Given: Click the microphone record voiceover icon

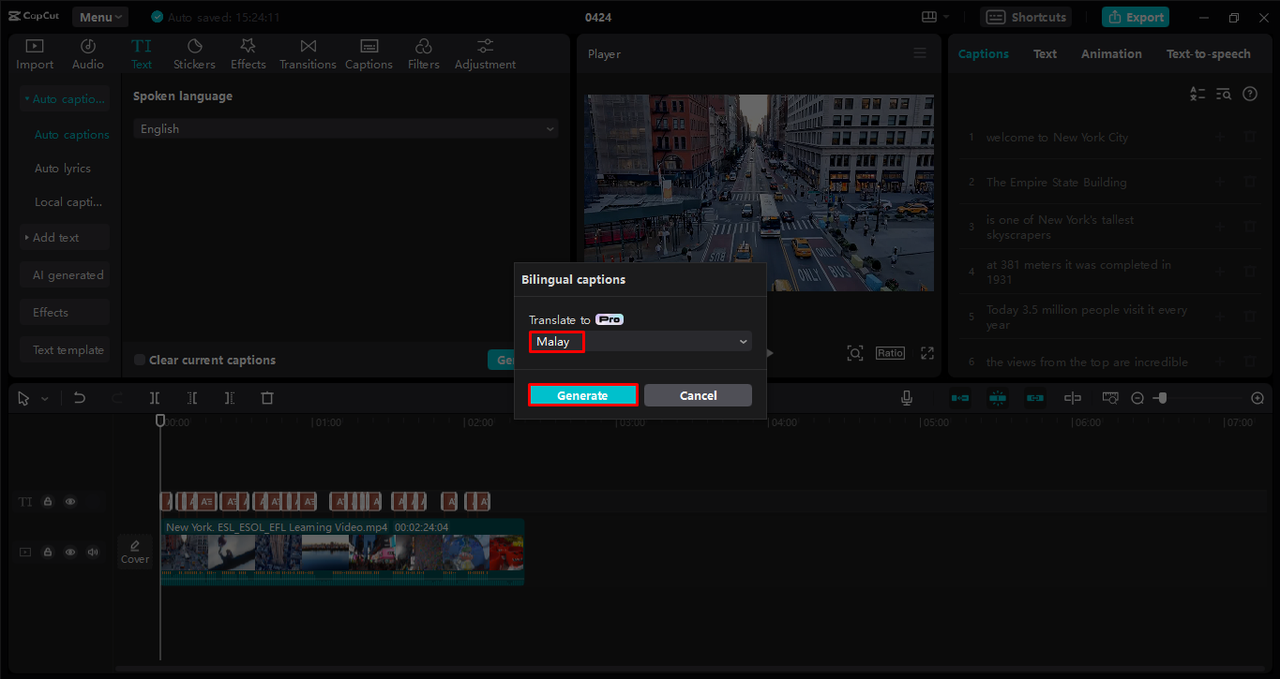Looking at the screenshot, I should [907, 398].
